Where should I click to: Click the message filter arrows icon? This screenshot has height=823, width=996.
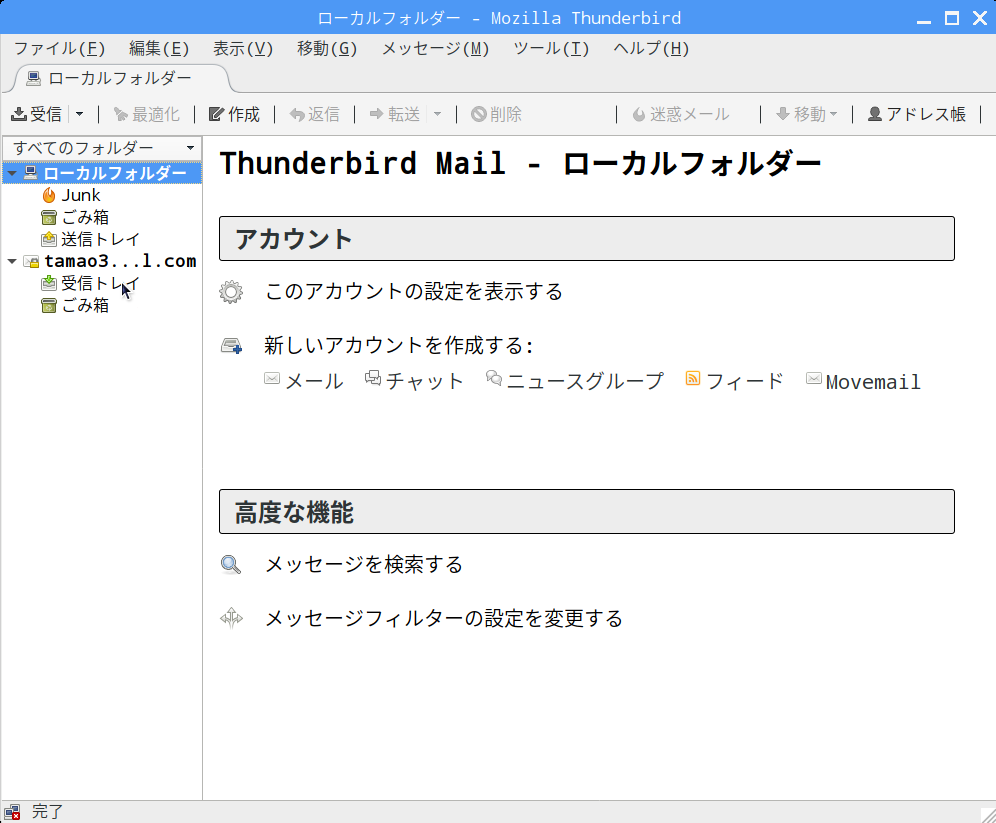(231, 618)
